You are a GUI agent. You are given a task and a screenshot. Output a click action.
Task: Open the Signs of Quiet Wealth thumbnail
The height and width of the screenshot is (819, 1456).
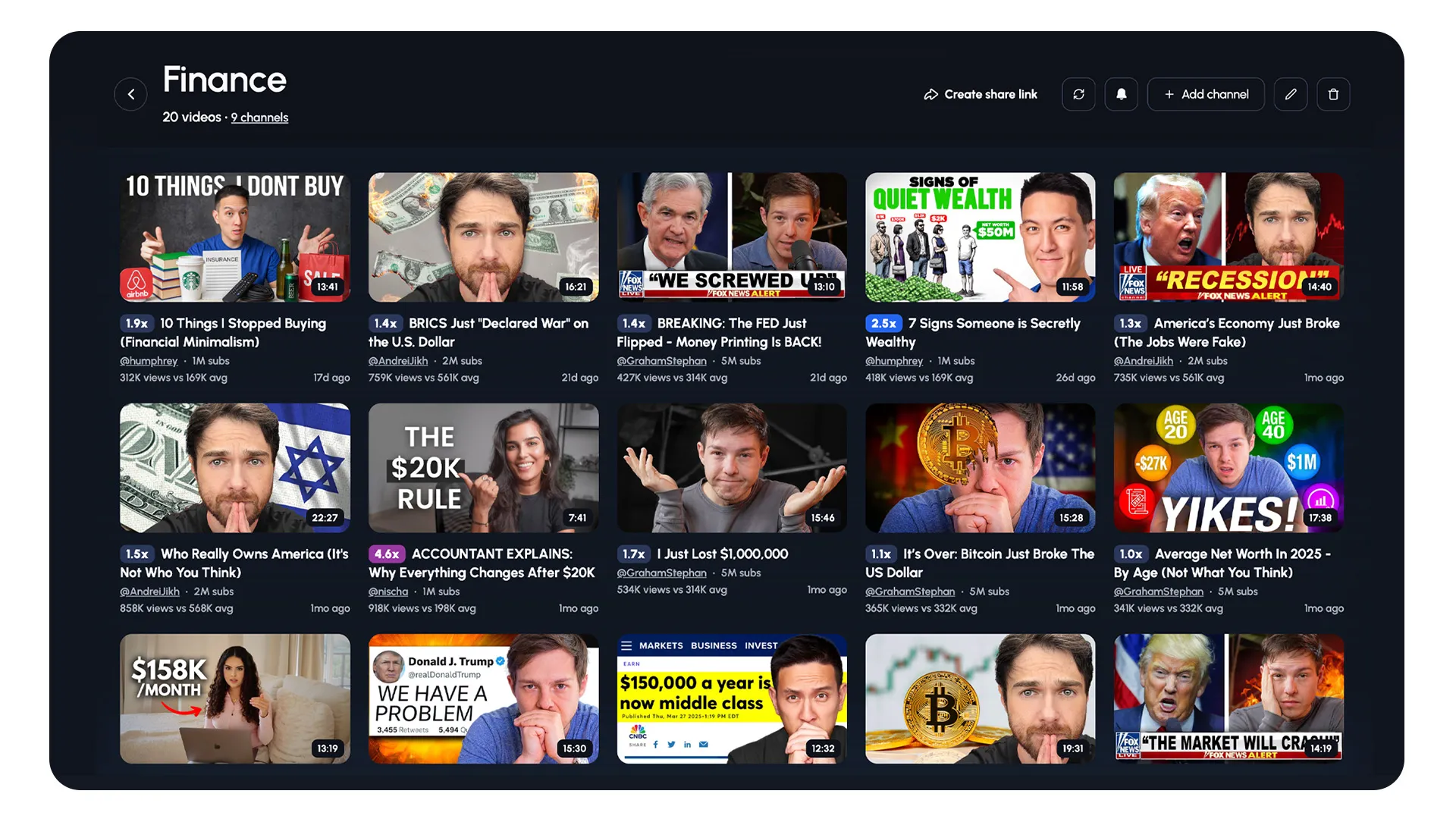[x=980, y=237]
